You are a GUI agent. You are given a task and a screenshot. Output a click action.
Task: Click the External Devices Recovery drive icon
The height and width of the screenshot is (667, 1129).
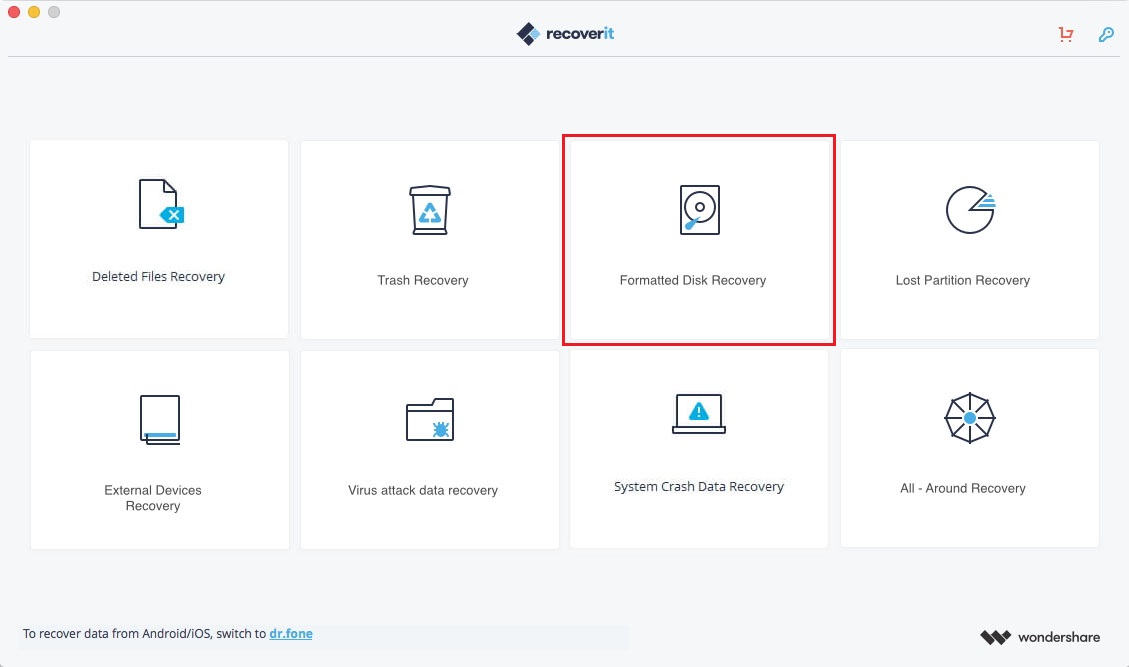pos(160,419)
